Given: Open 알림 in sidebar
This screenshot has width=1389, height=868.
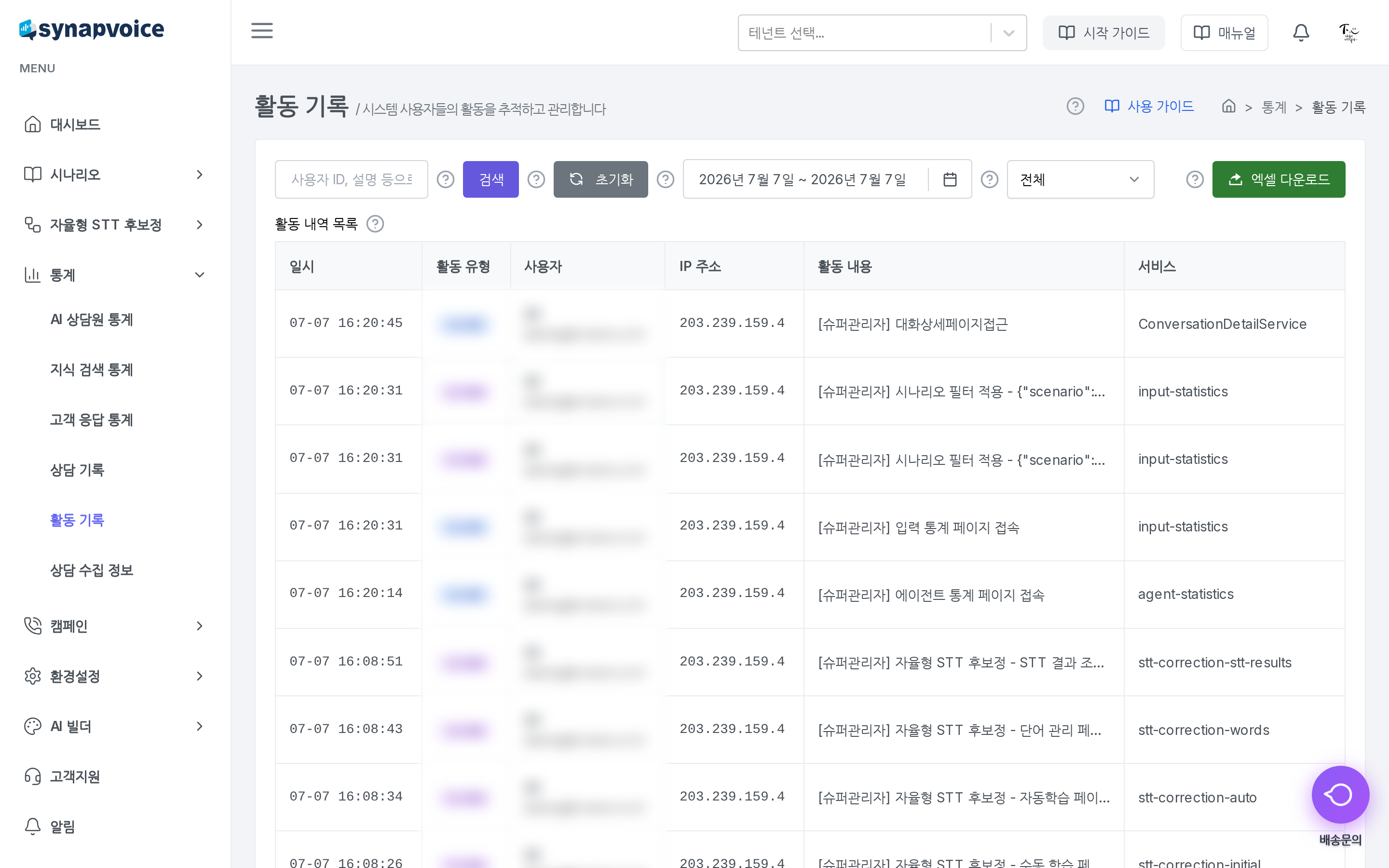Looking at the screenshot, I should click(115, 827).
